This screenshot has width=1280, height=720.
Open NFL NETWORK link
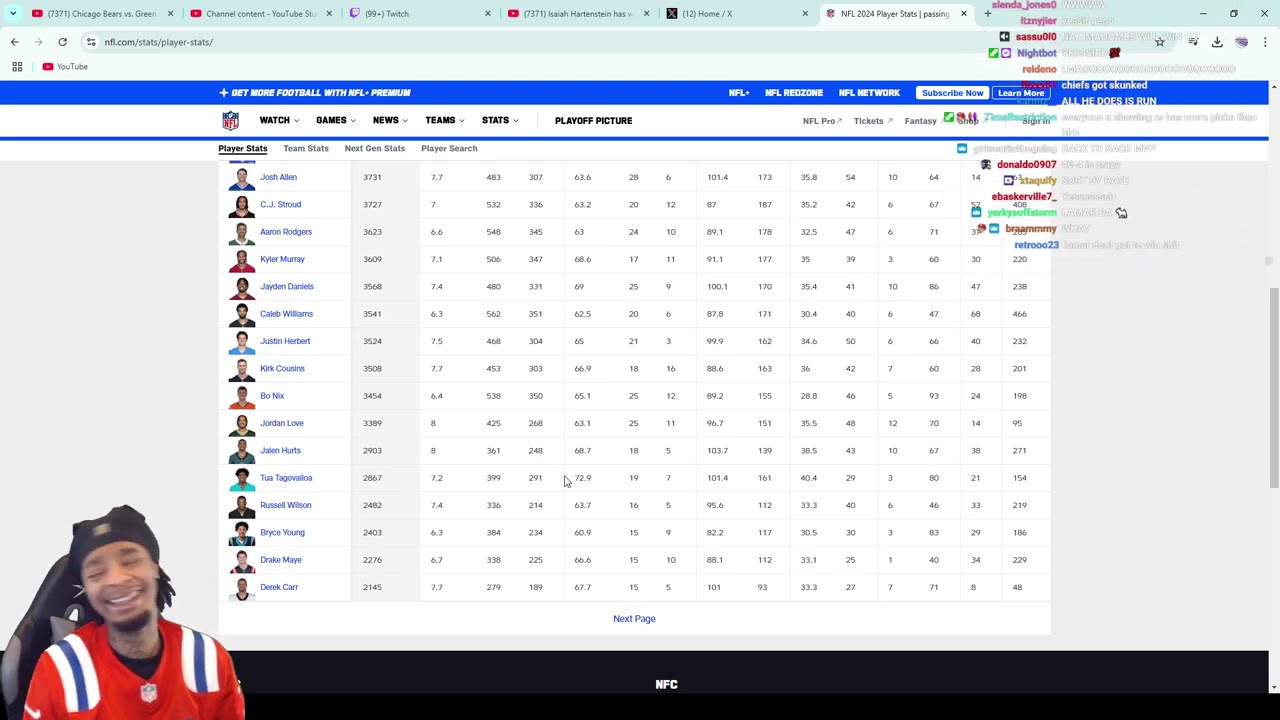869,93
